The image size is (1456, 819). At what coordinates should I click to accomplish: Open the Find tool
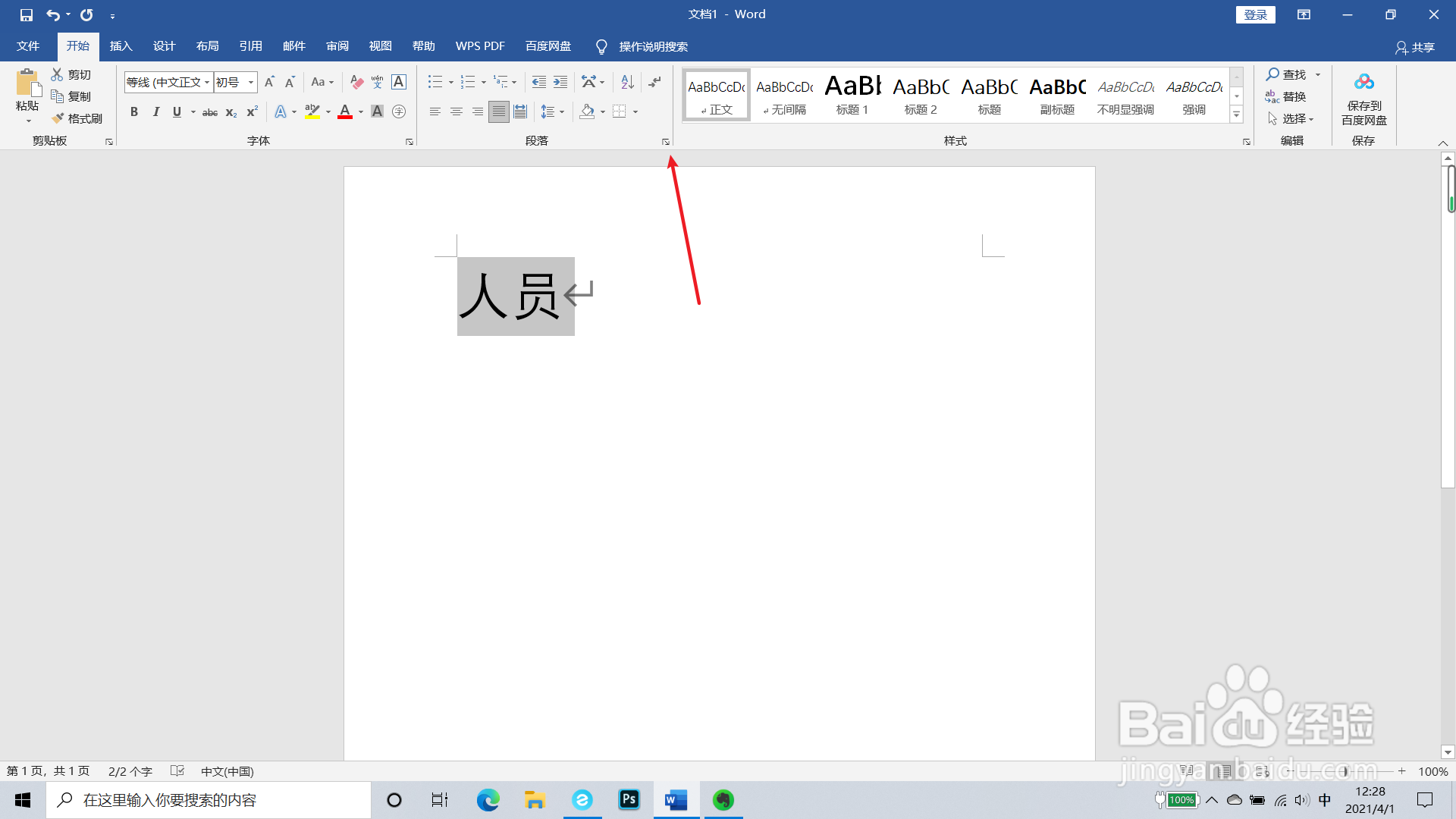pyautogui.click(x=1289, y=74)
